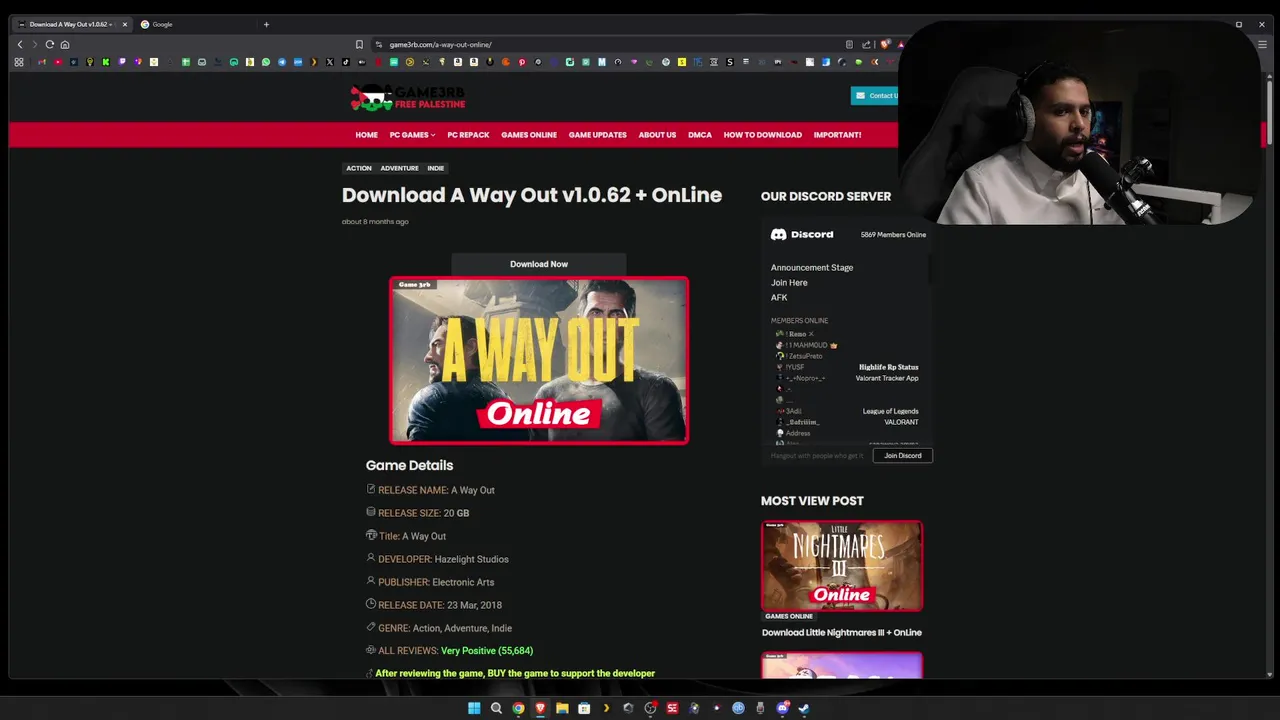The height and width of the screenshot is (720, 1280).
Task: Open the PC REPACK menu item
Action: tap(468, 135)
